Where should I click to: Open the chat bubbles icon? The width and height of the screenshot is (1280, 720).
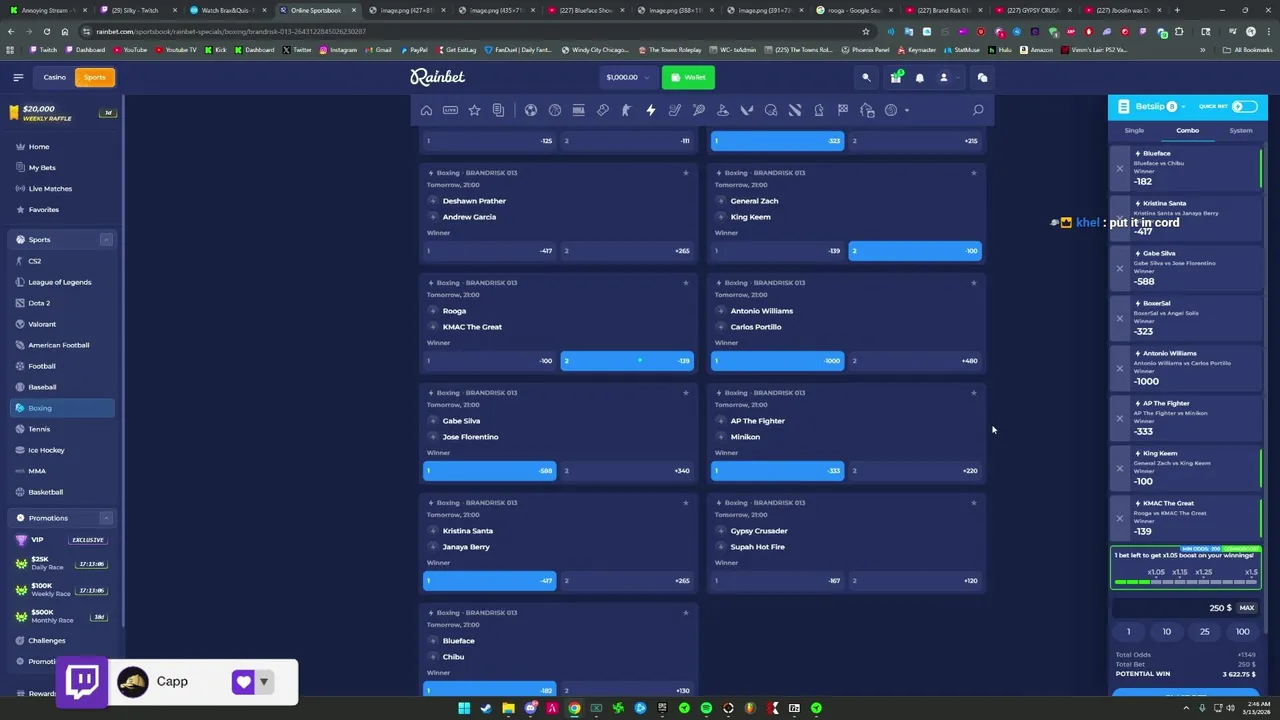[x=982, y=77]
